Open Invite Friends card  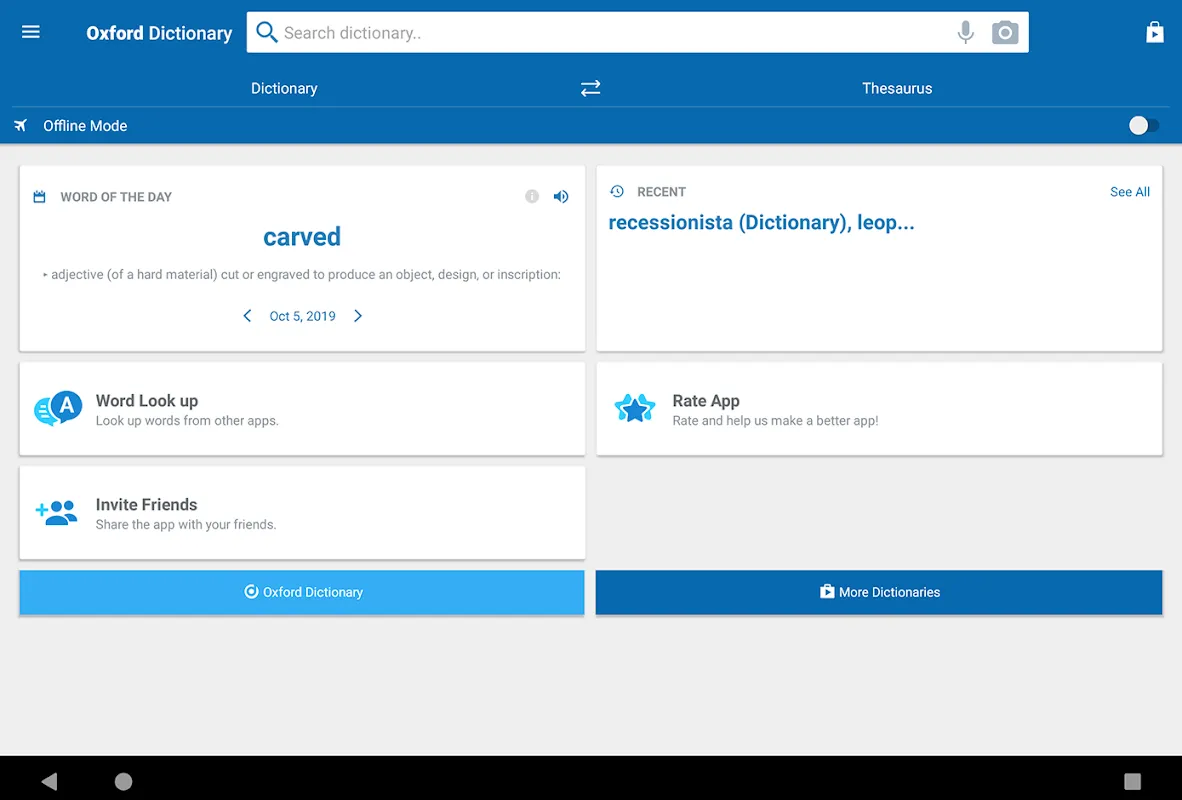click(302, 513)
